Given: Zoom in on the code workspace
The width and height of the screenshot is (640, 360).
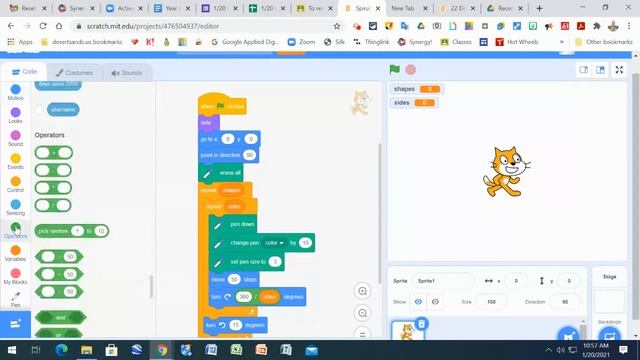Looking at the screenshot, I should (362, 291).
